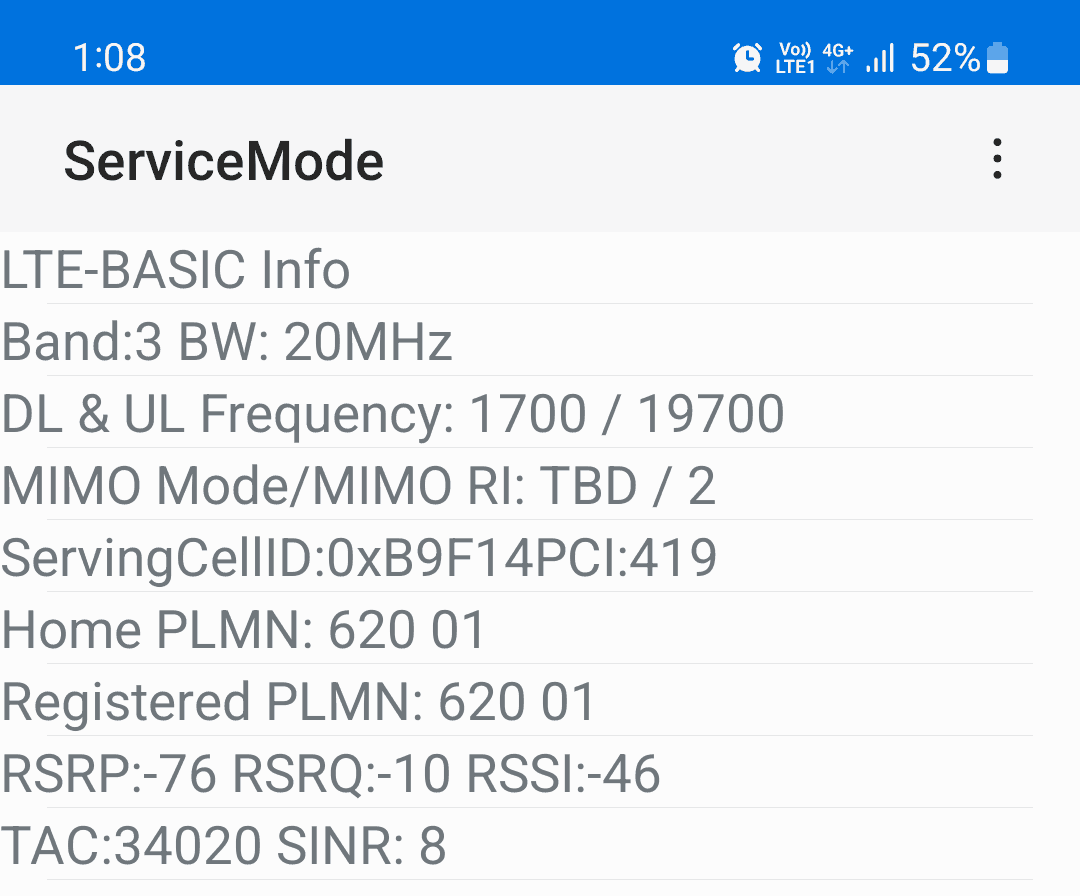Tap the 1:08 clock in the status bar
The width and height of the screenshot is (1080, 896).
pos(110,58)
